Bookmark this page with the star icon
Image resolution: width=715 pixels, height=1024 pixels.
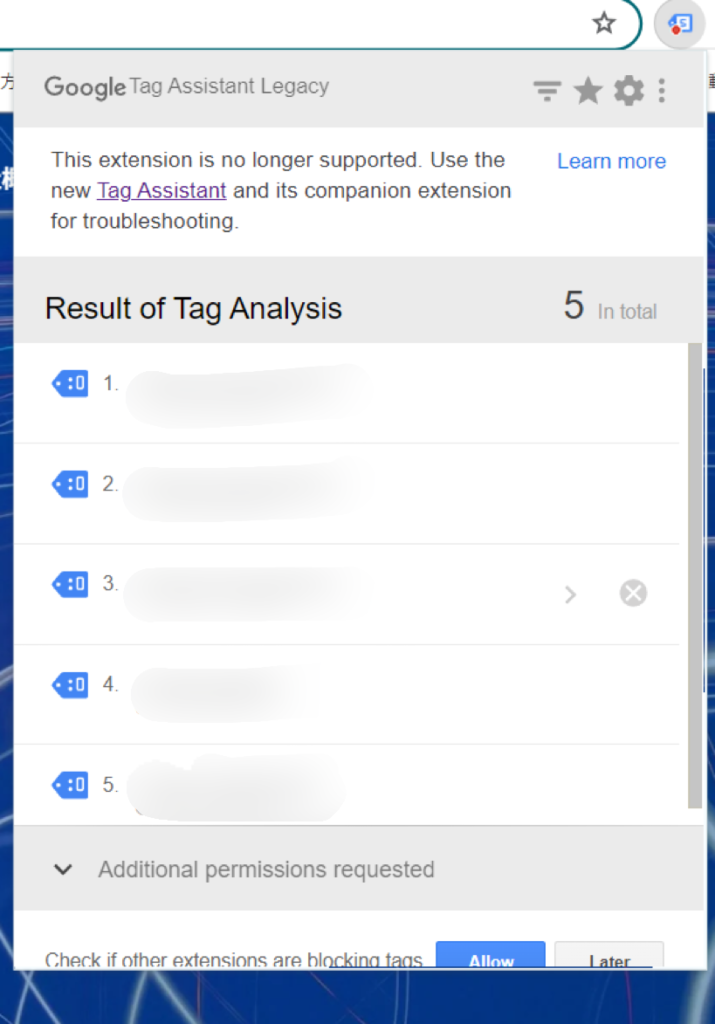(x=604, y=24)
